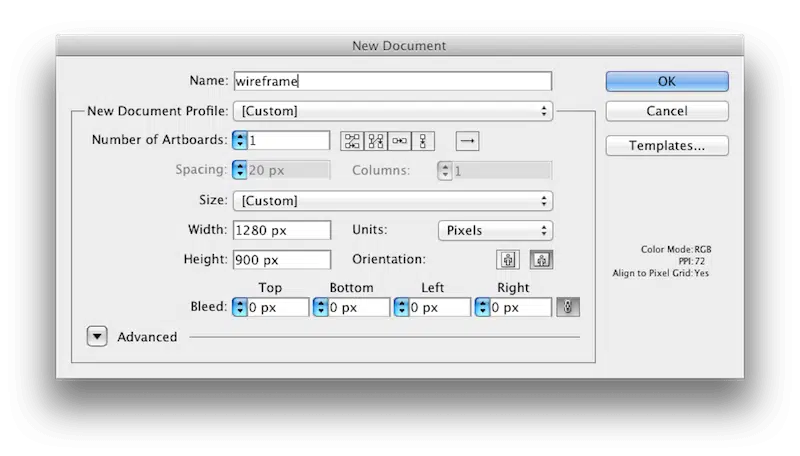Set orientation to Portrait
The image size is (800, 456).
509,260
